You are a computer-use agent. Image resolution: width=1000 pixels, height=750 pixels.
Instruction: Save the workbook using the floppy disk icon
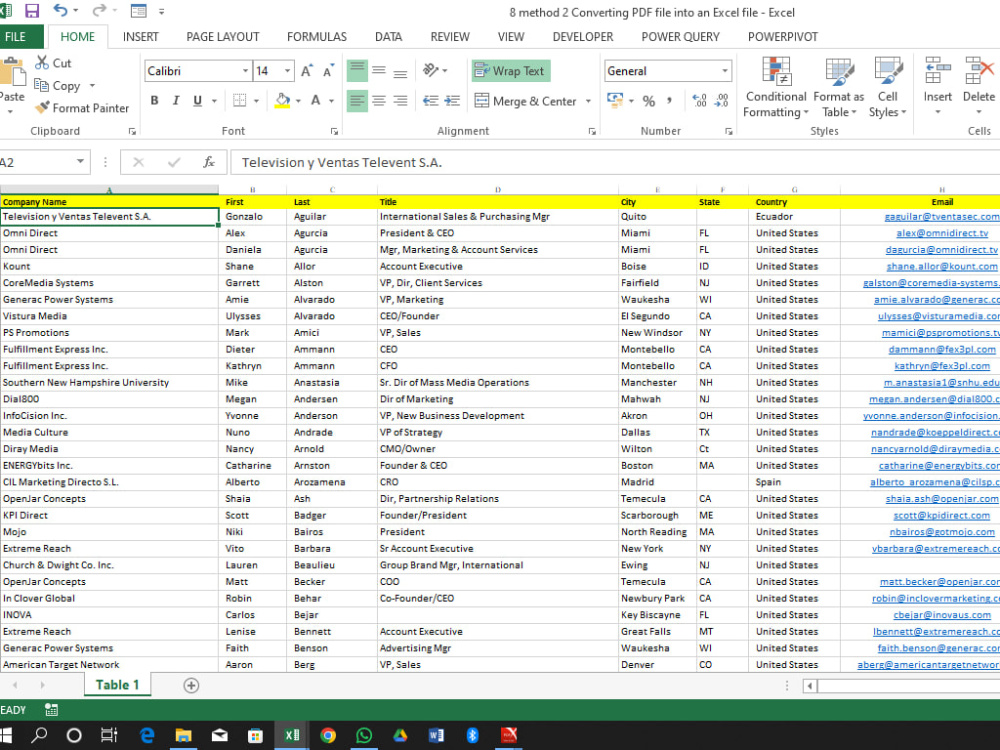pyautogui.click(x=31, y=11)
